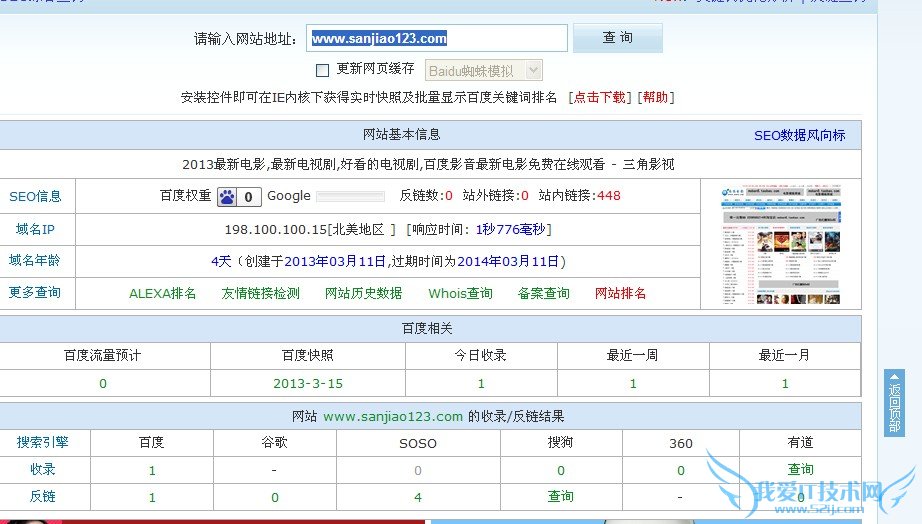The height and width of the screenshot is (524, 922).
Task: Click 搜狗 收录 value 0
Action: [x=561, y=470]
